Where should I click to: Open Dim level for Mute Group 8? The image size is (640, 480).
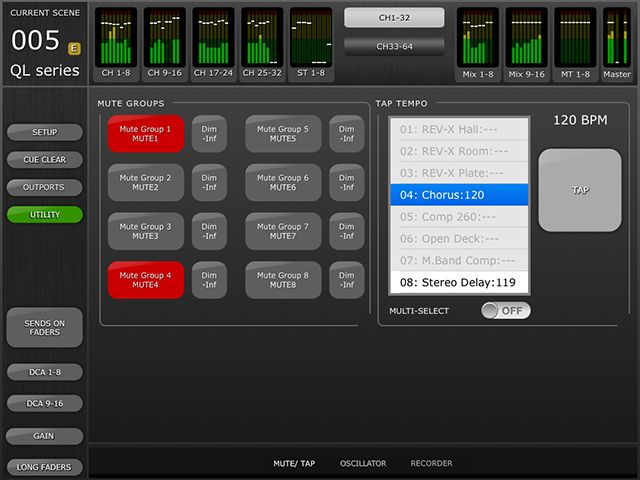(346, 280)
